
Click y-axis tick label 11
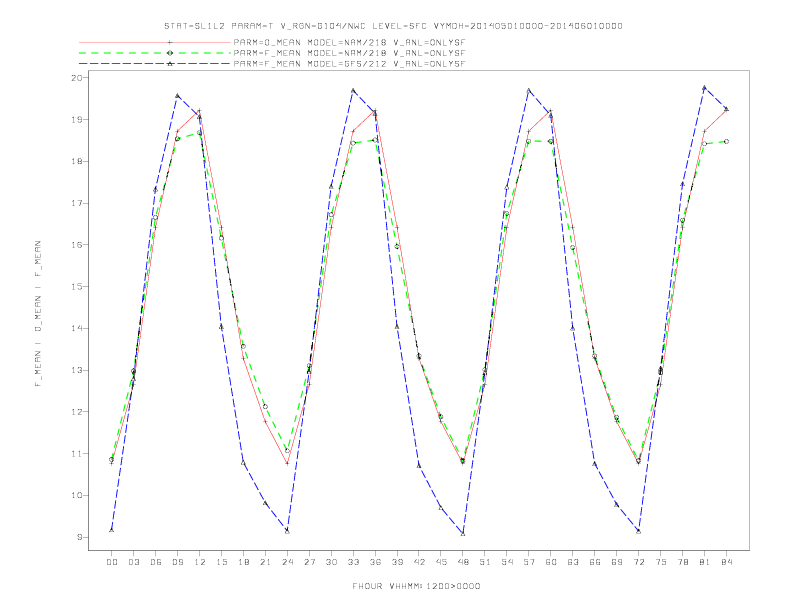77,454
